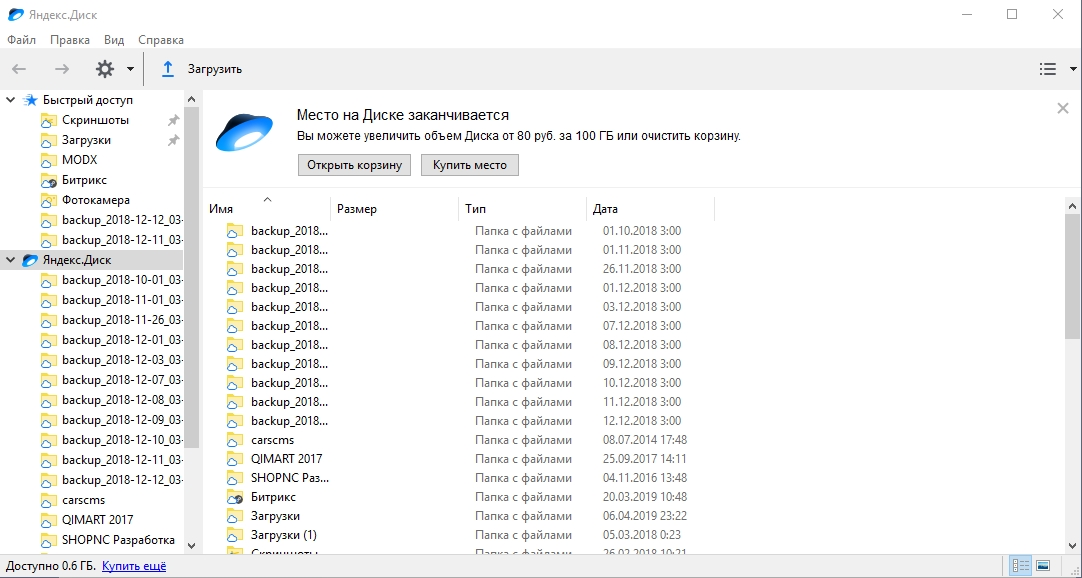Click the Купить место button
Screen dimensions: 1082x578
(x=470, y=166)
